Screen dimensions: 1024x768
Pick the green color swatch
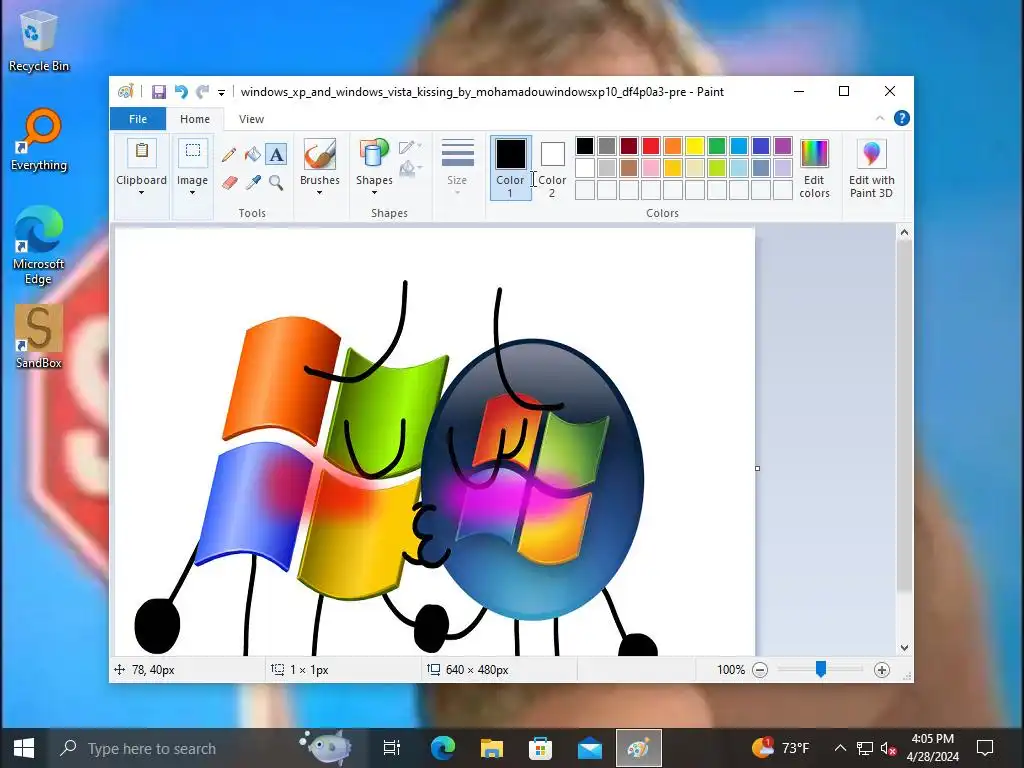point(716,146)
